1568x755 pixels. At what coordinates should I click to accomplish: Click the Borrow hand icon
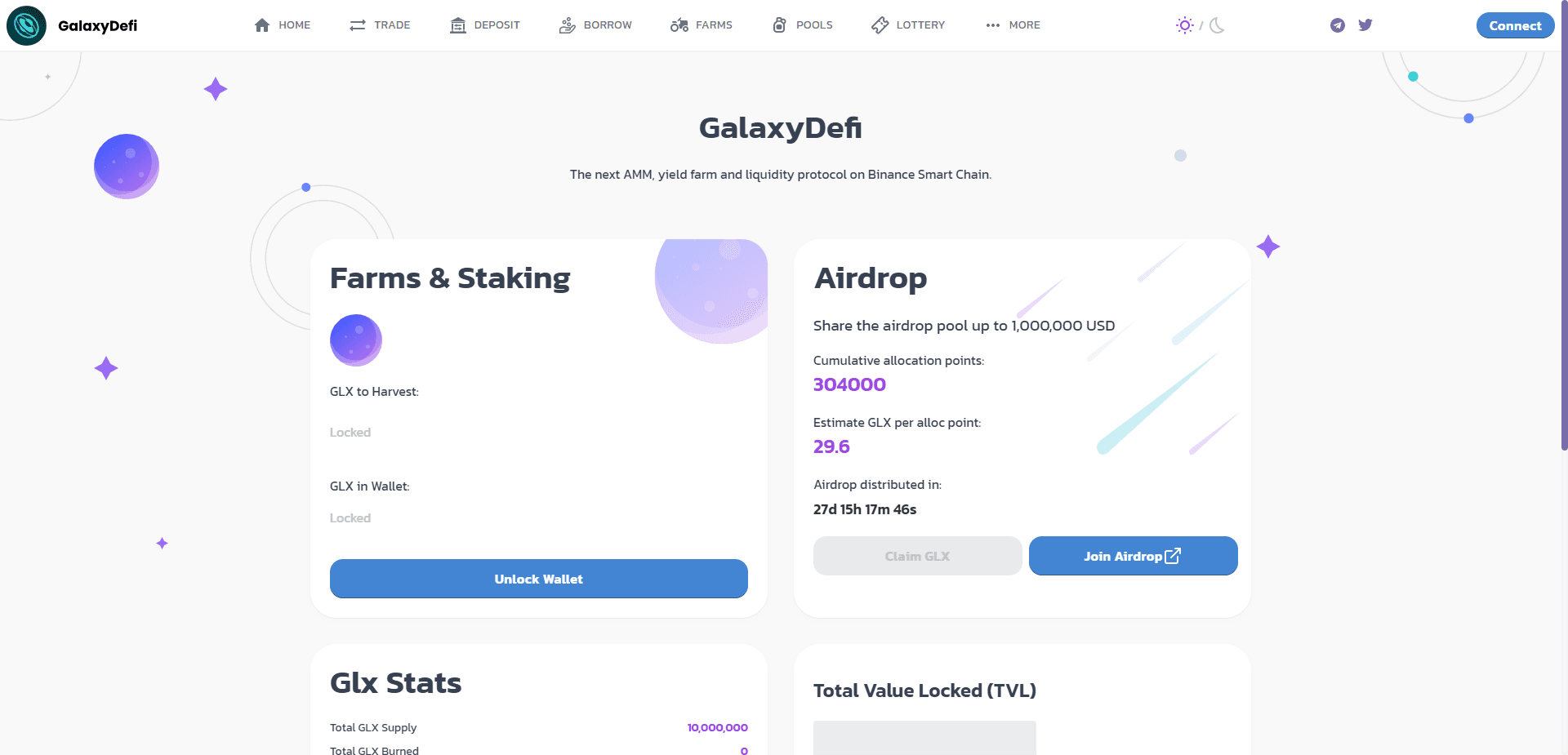[x=566, y=25]
